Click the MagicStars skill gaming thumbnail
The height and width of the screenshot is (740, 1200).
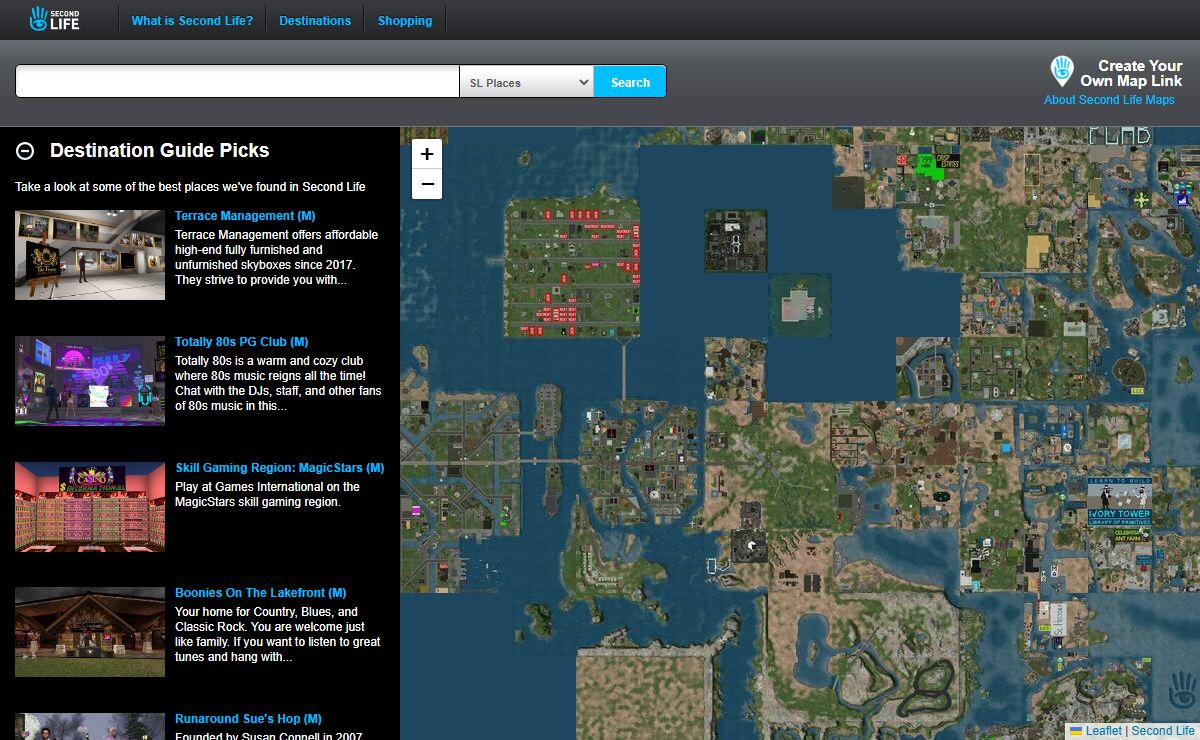coord(90,507)
